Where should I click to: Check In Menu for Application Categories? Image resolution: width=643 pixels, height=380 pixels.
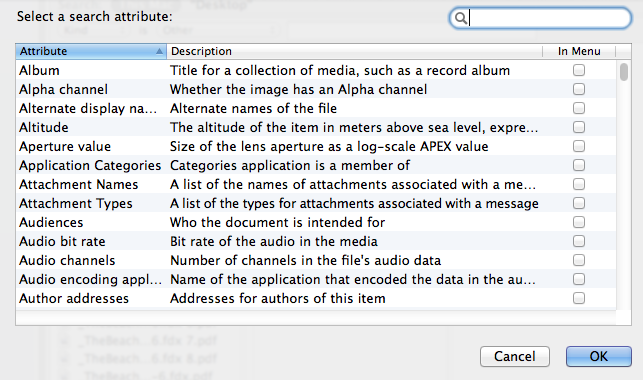pos(579,165)
